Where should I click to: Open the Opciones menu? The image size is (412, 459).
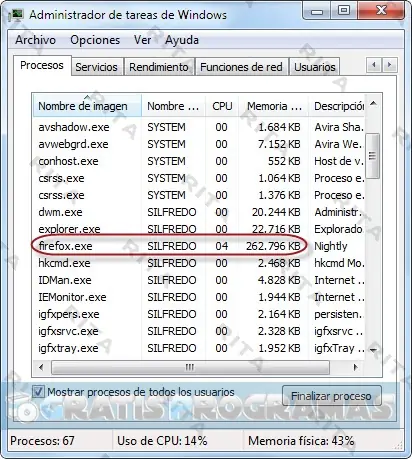click(x=95, y=40)
